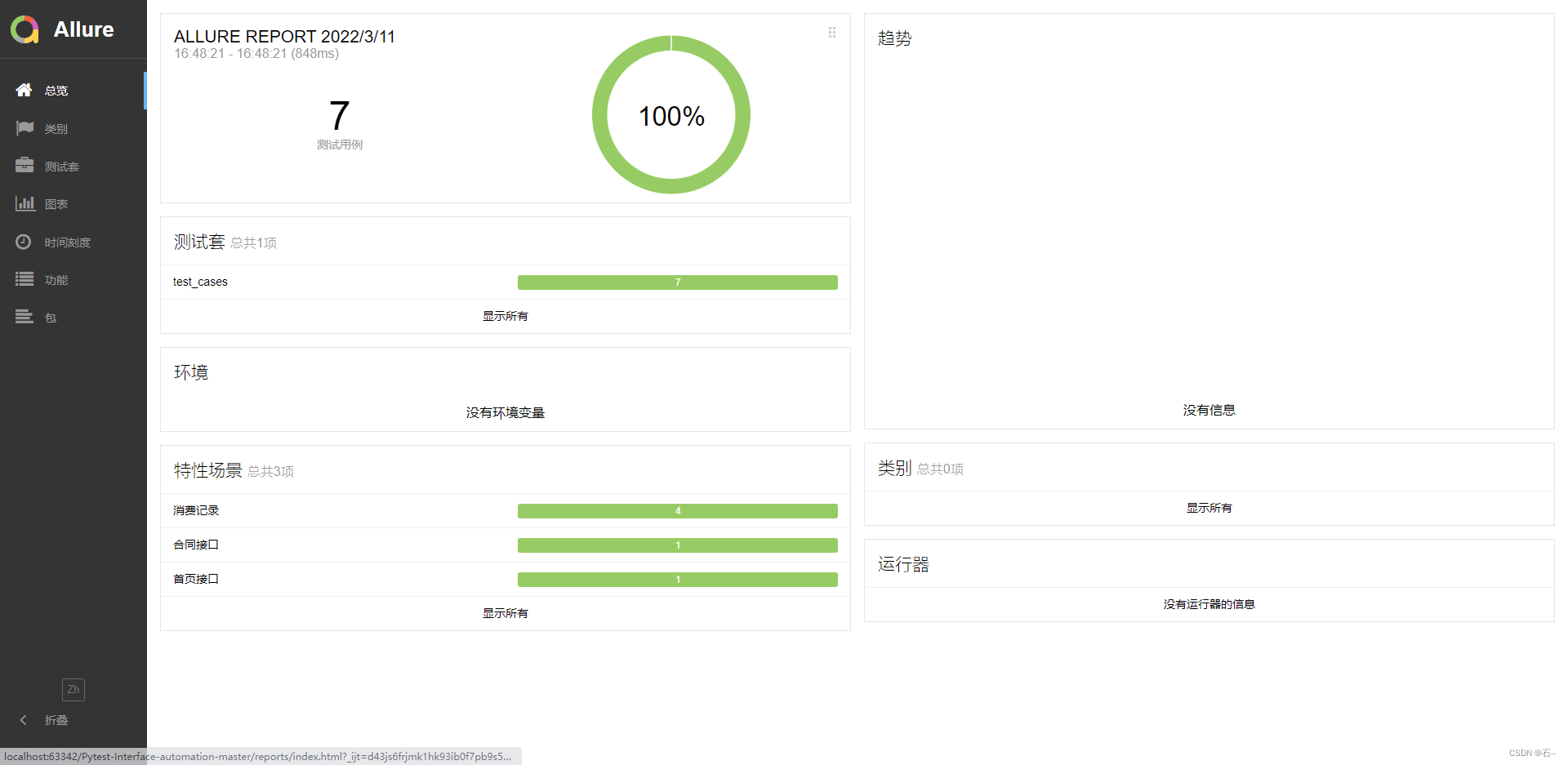
Task: Open the 类别 categories menu item
Action: 73,128
